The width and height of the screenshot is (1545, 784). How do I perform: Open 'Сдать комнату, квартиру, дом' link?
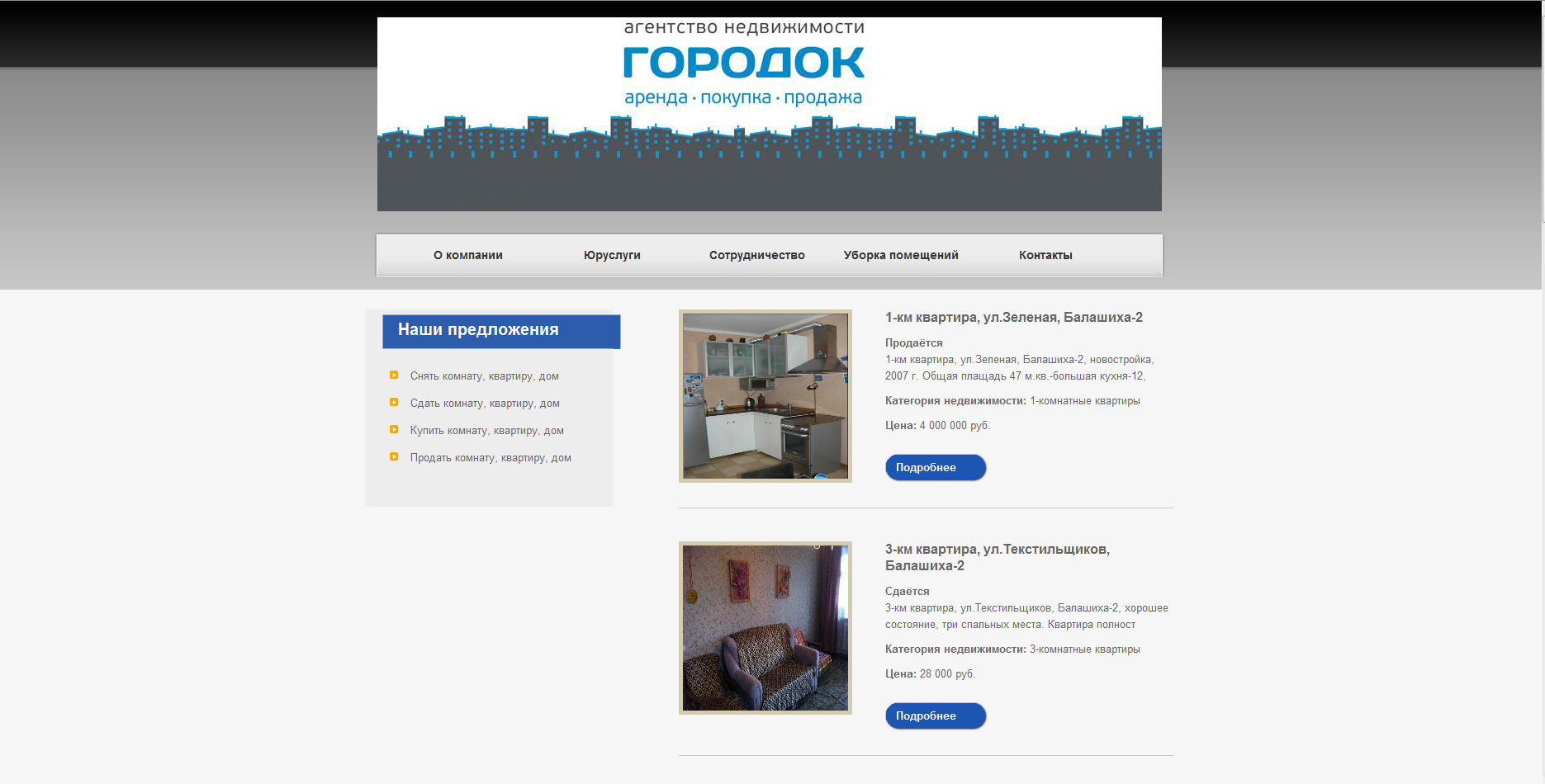coord(485,404)
